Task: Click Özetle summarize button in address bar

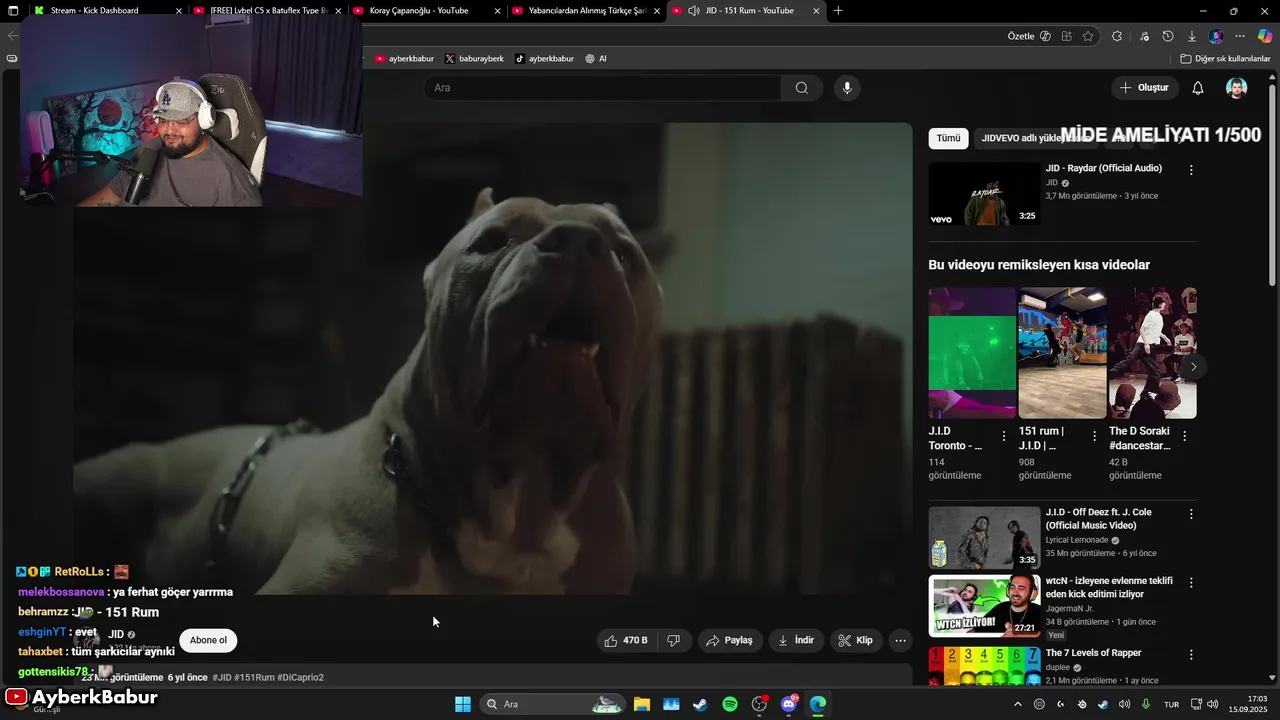Action: pos(1029,36)
